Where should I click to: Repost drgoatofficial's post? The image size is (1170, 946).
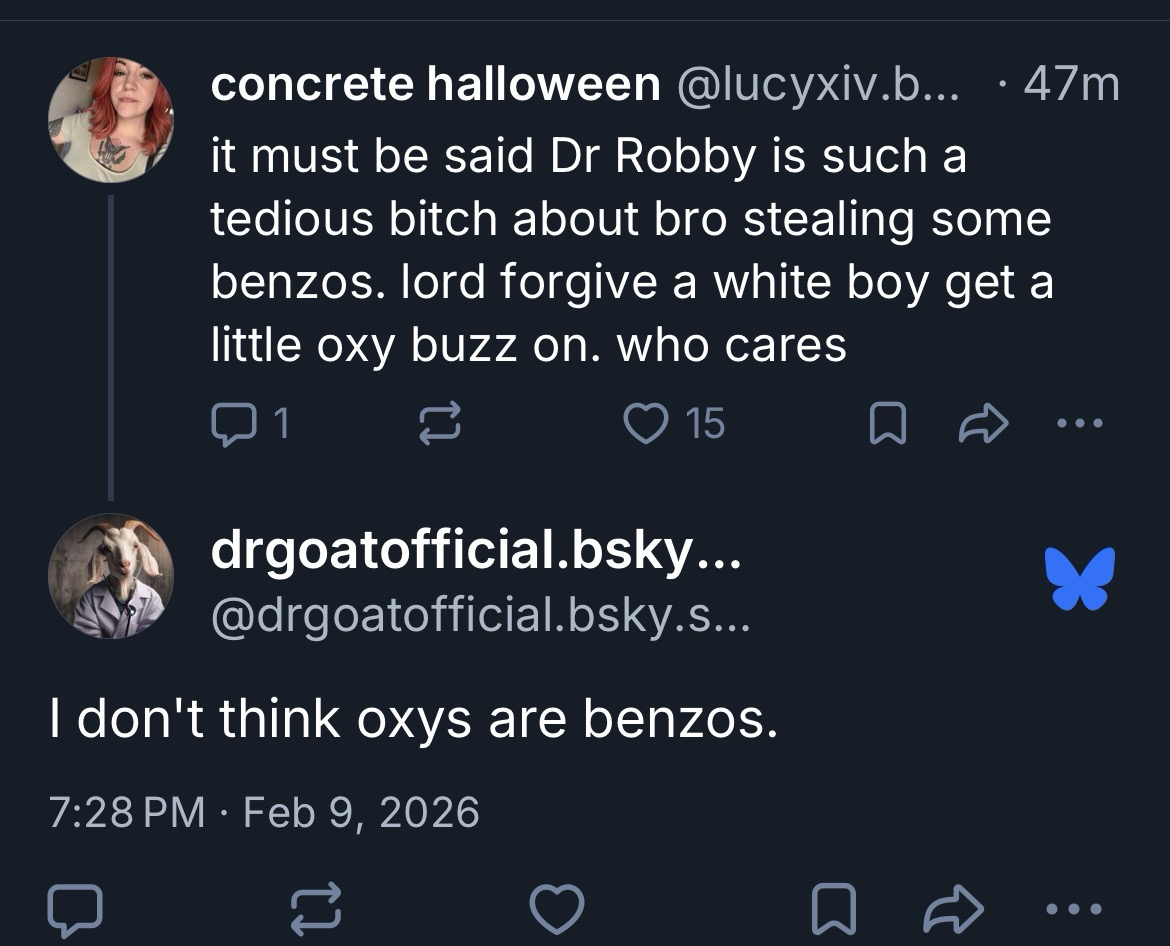(317, 908)
